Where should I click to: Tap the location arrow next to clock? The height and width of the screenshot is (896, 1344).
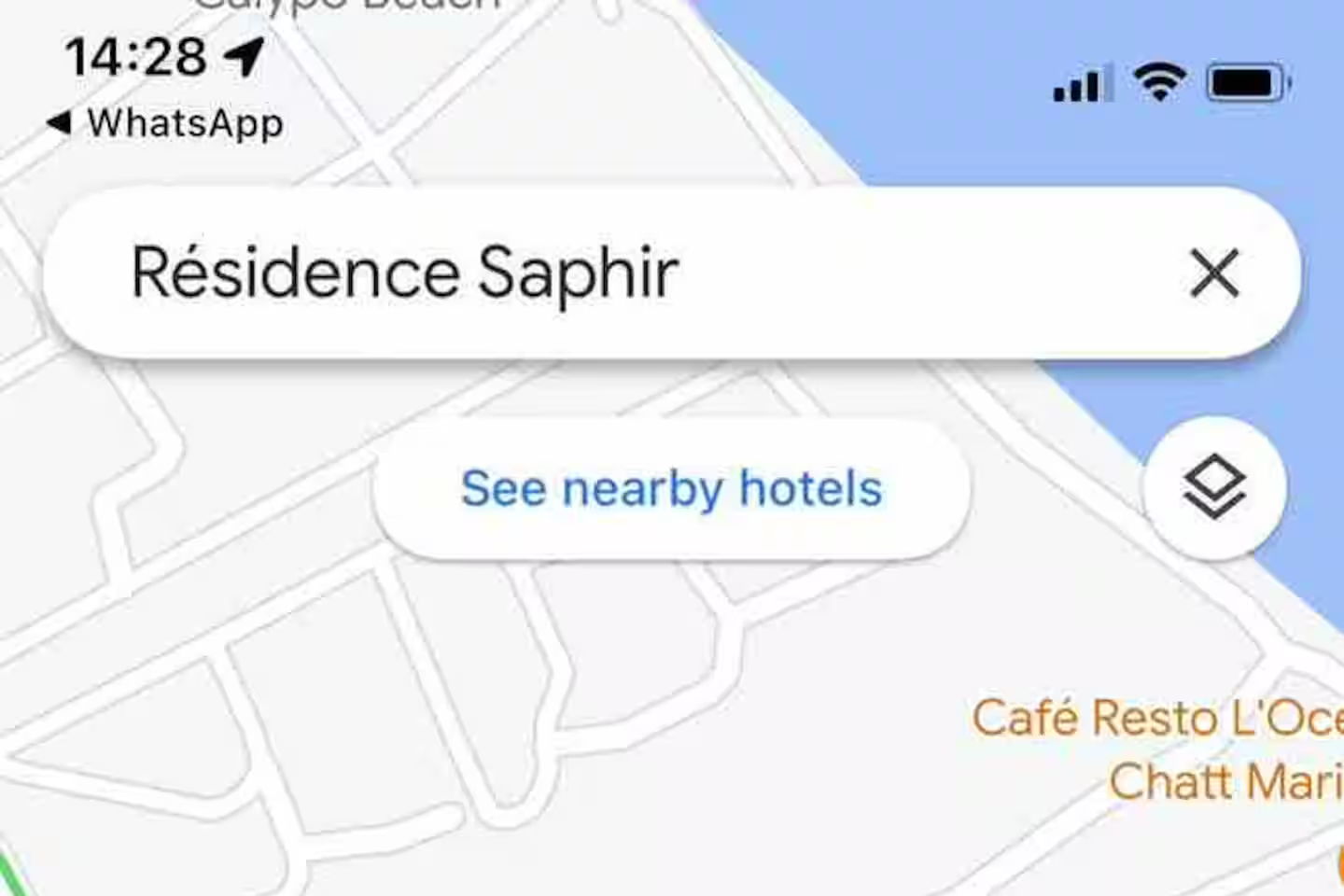click(x=245, y=57)
